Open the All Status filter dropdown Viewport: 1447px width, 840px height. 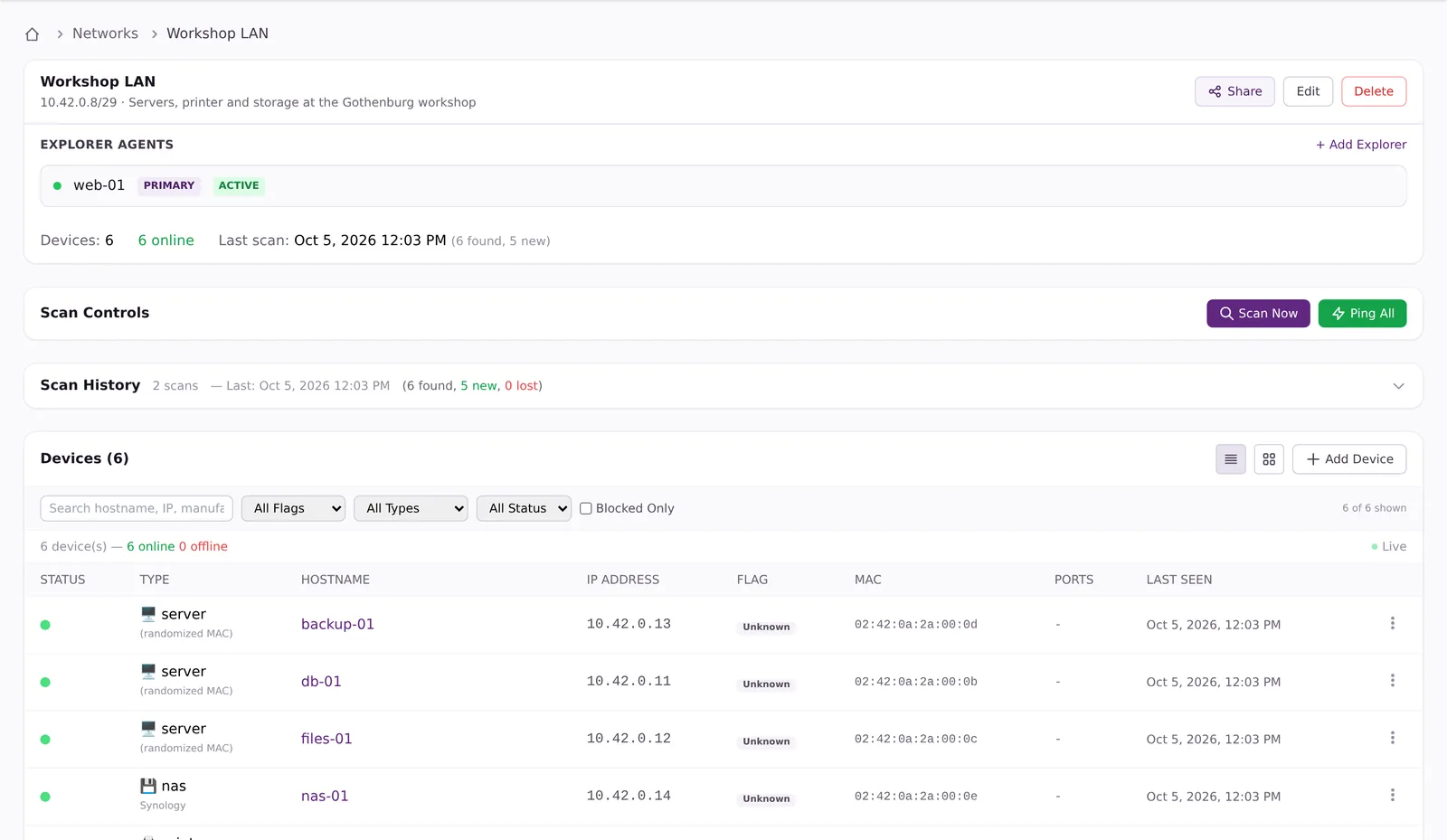point(524,508)
